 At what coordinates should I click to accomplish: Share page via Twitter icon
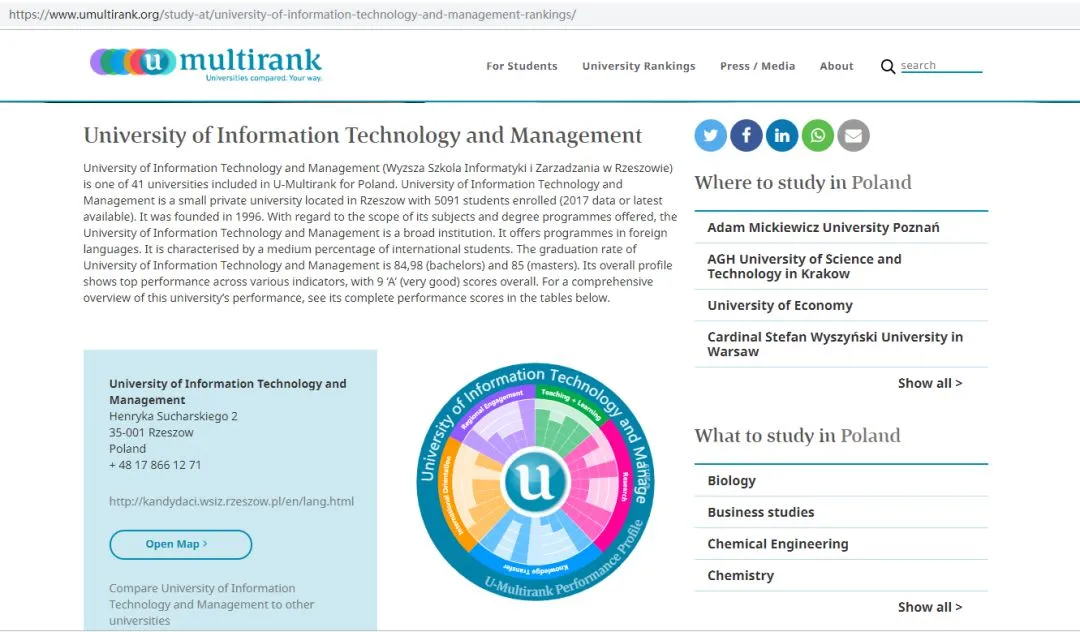710,136
